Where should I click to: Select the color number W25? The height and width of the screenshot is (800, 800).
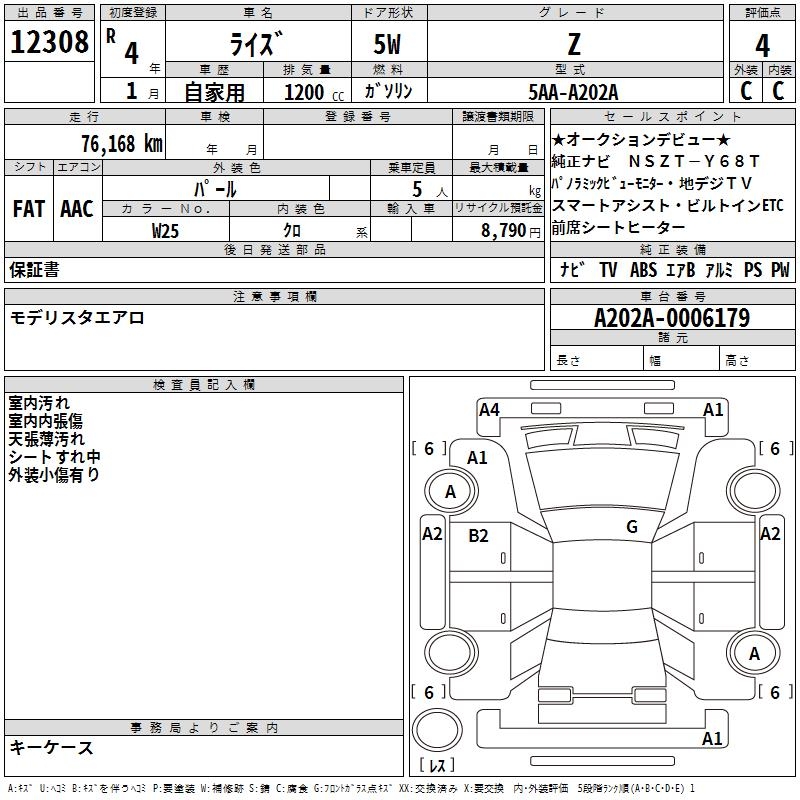[x=165, y=231]
